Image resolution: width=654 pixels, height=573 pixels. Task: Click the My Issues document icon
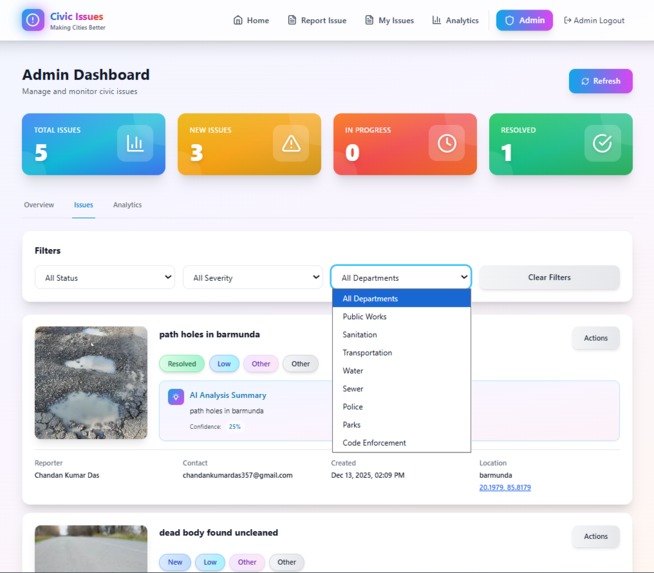[x=369, y=20]
